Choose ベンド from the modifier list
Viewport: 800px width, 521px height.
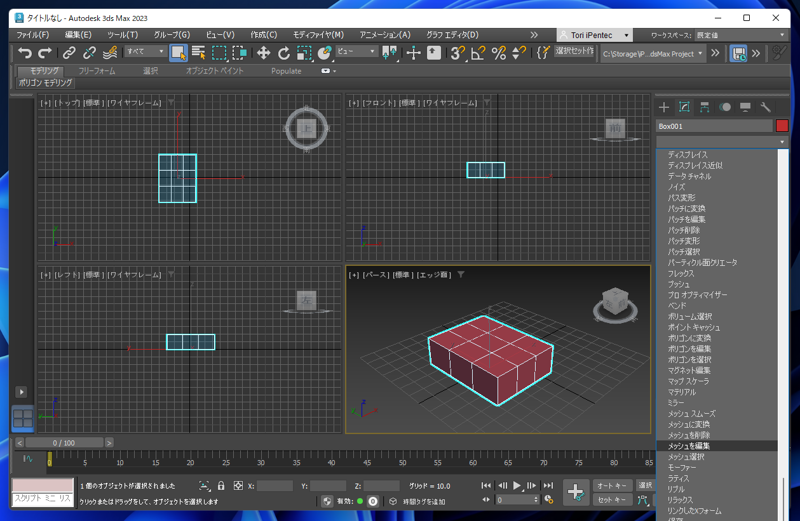[x=717, y=305]
